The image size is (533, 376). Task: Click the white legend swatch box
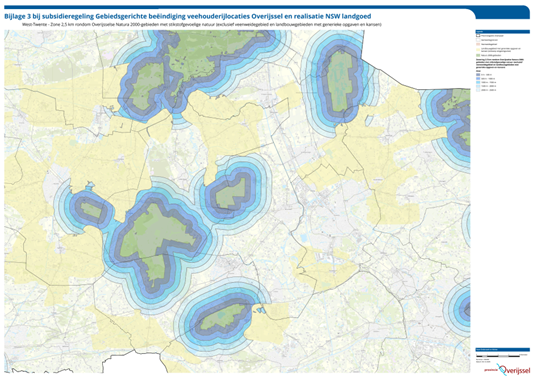click(478, 40)
